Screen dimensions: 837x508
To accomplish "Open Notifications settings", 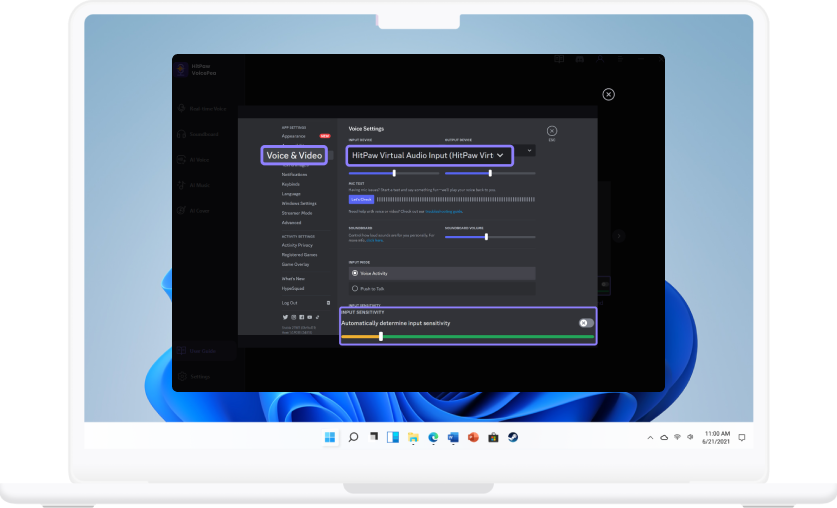I will 295,174.
